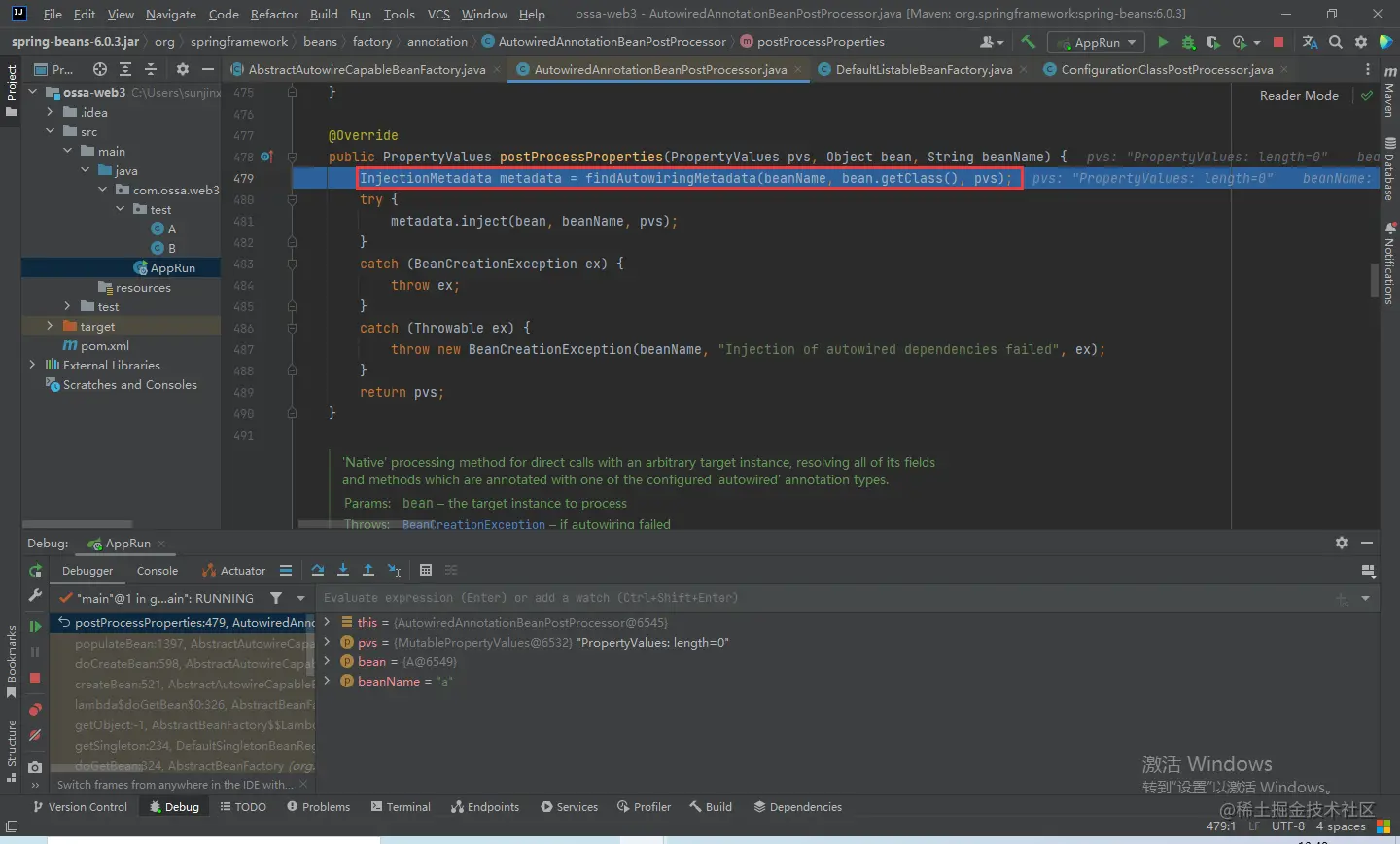Stop the program with the red square in the top toolbar
Image resolution: width=1400 pixels, height=844 pixels.
pyautogui.click(x=1278, y=42)
